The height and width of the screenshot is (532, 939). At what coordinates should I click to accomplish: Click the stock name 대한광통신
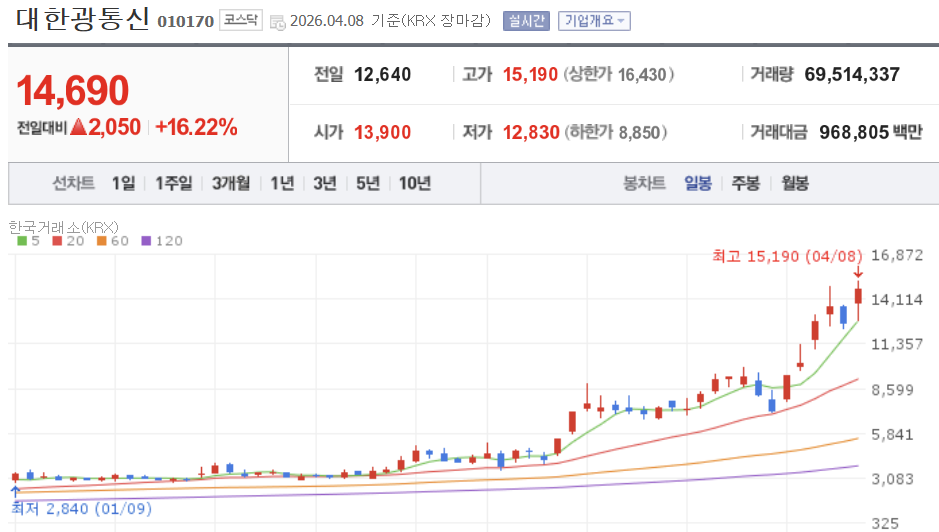pyautogui.click(x=82, y=19)
